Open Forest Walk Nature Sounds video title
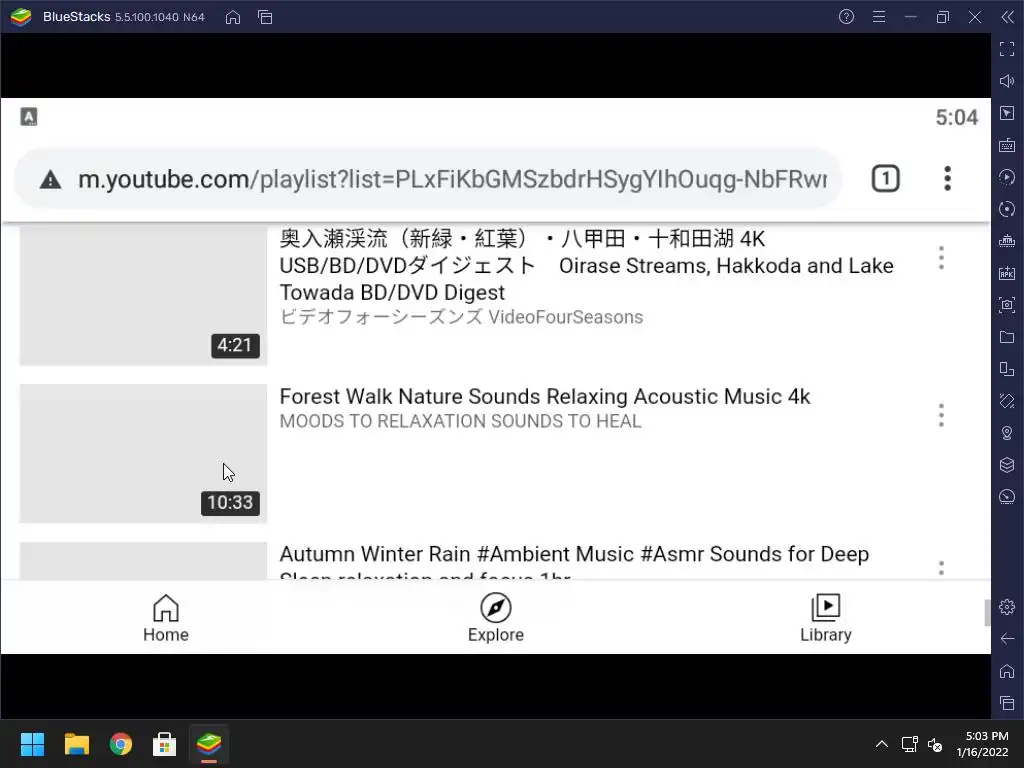1024x768 pixels. click(545, 396)
